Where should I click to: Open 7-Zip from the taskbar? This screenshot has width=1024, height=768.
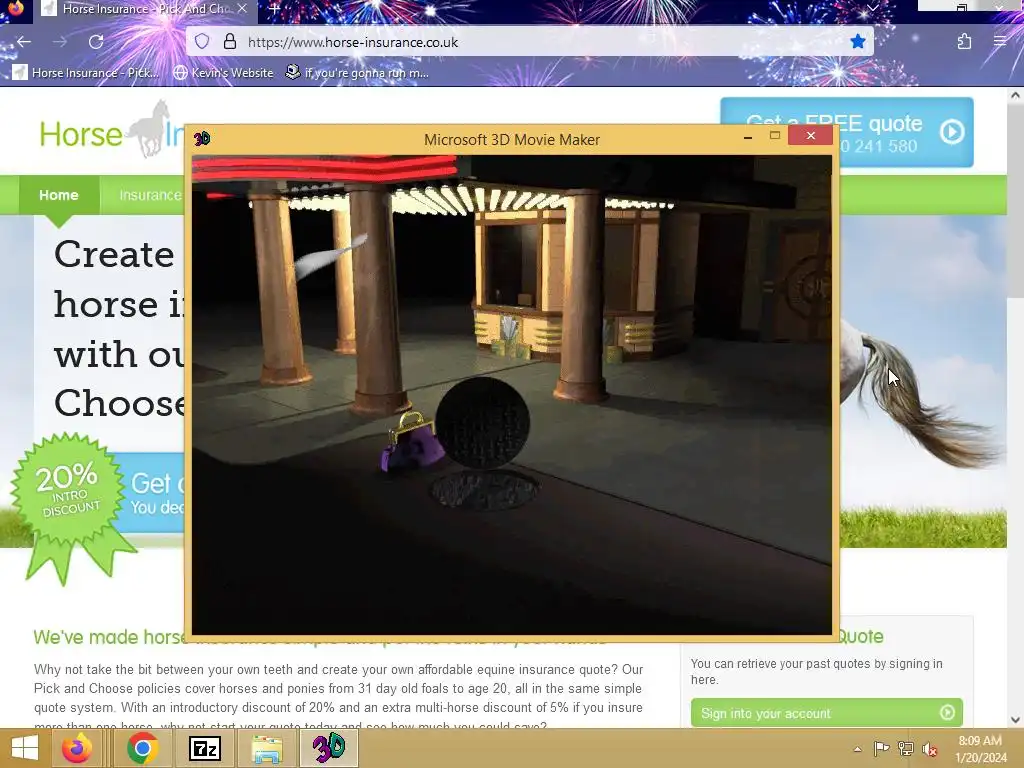pos(204,748)
